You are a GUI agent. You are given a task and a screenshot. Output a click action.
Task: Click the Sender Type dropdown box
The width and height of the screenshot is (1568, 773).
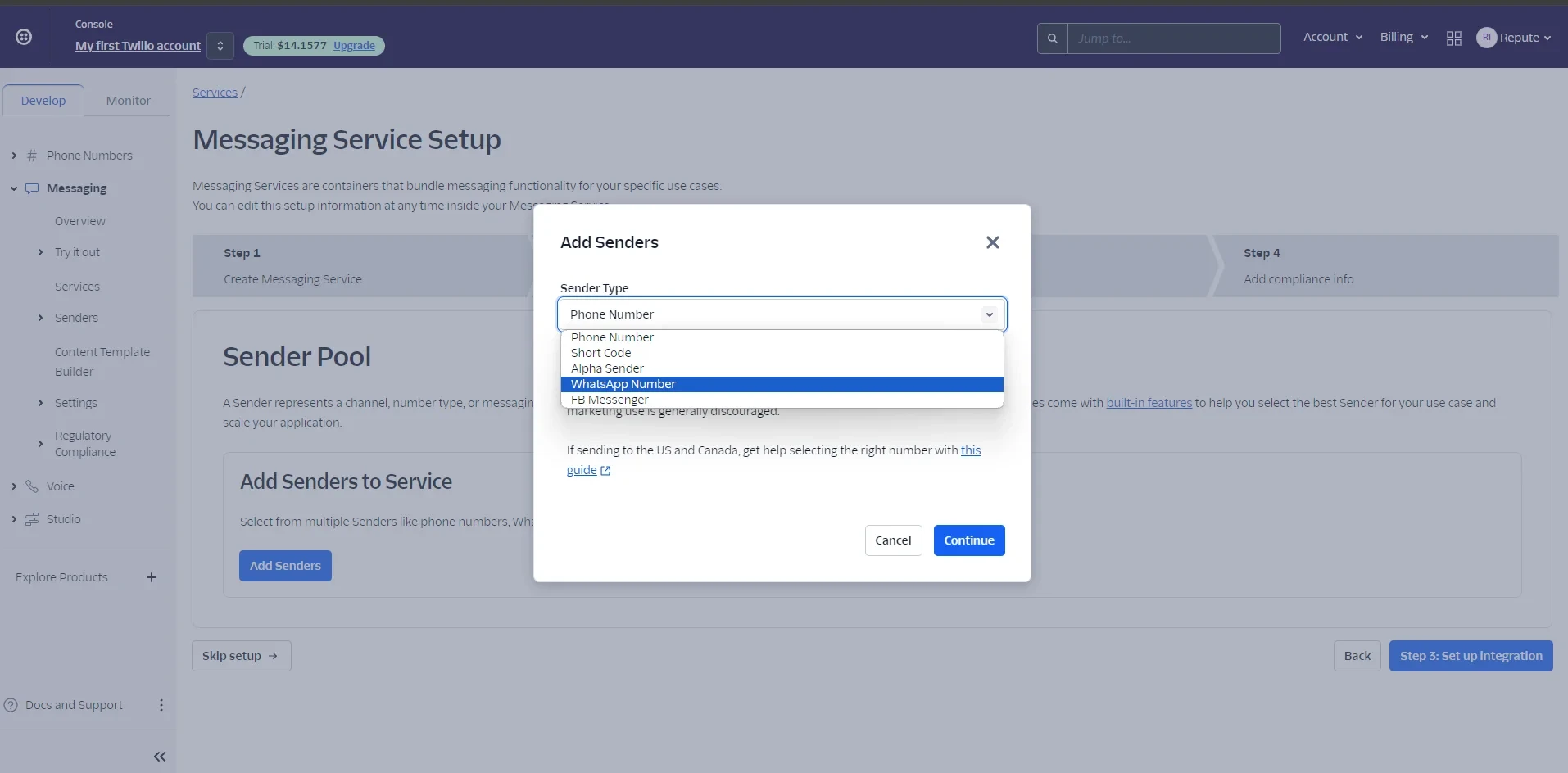[782, 314]
